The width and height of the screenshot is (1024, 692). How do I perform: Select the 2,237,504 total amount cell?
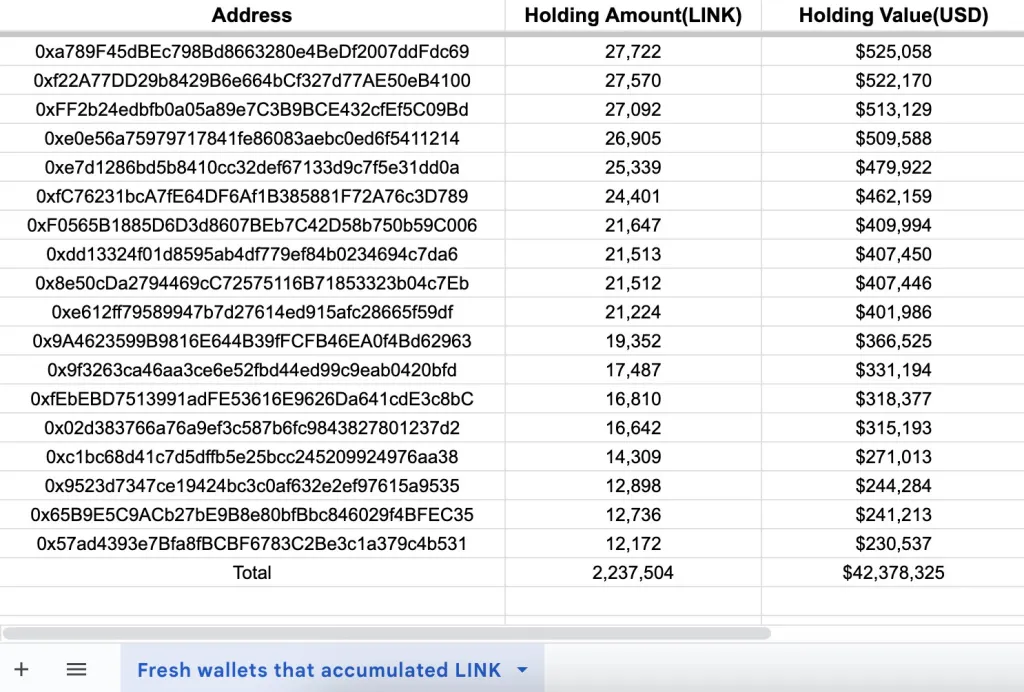634,573
